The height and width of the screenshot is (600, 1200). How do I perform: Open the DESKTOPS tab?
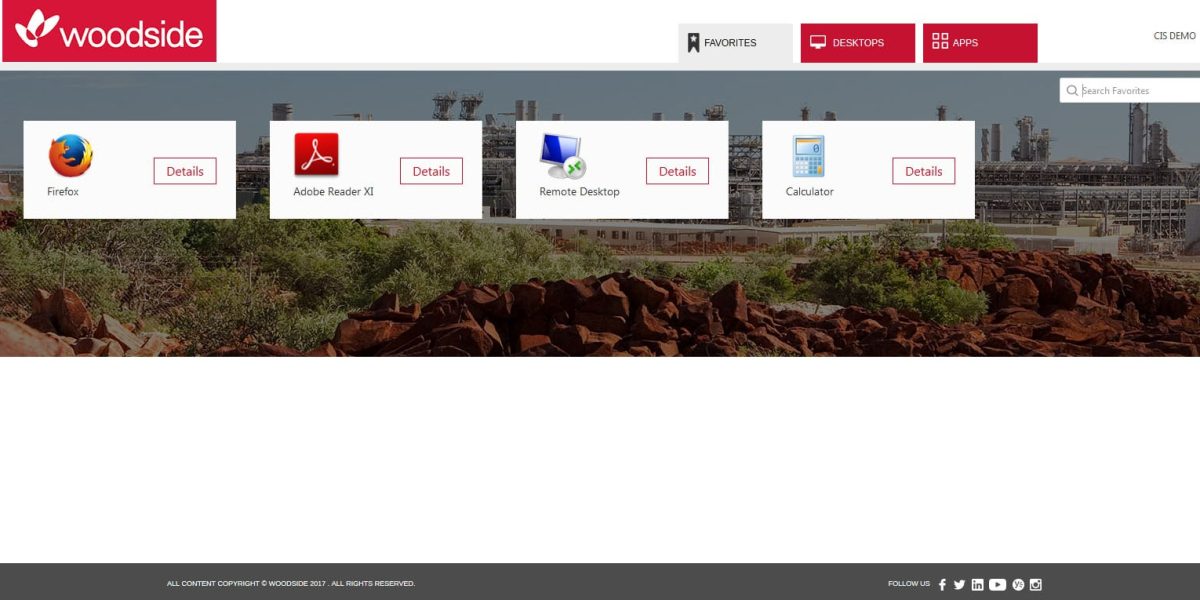pos(856,42)
